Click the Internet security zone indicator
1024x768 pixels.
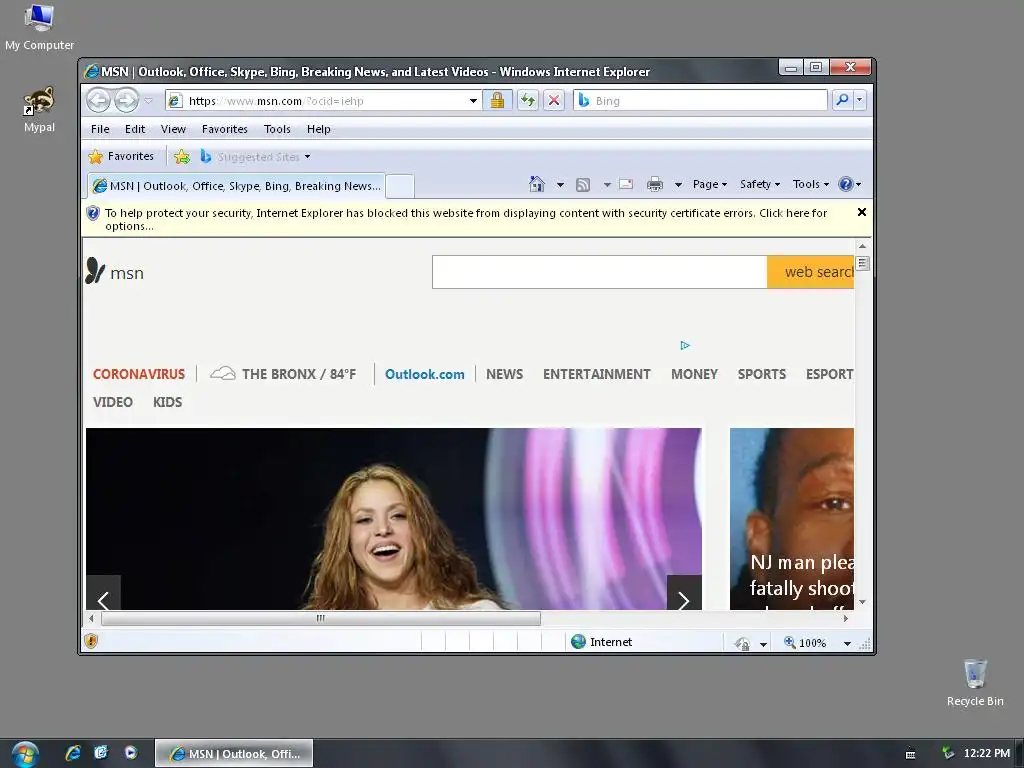[601, 642]
